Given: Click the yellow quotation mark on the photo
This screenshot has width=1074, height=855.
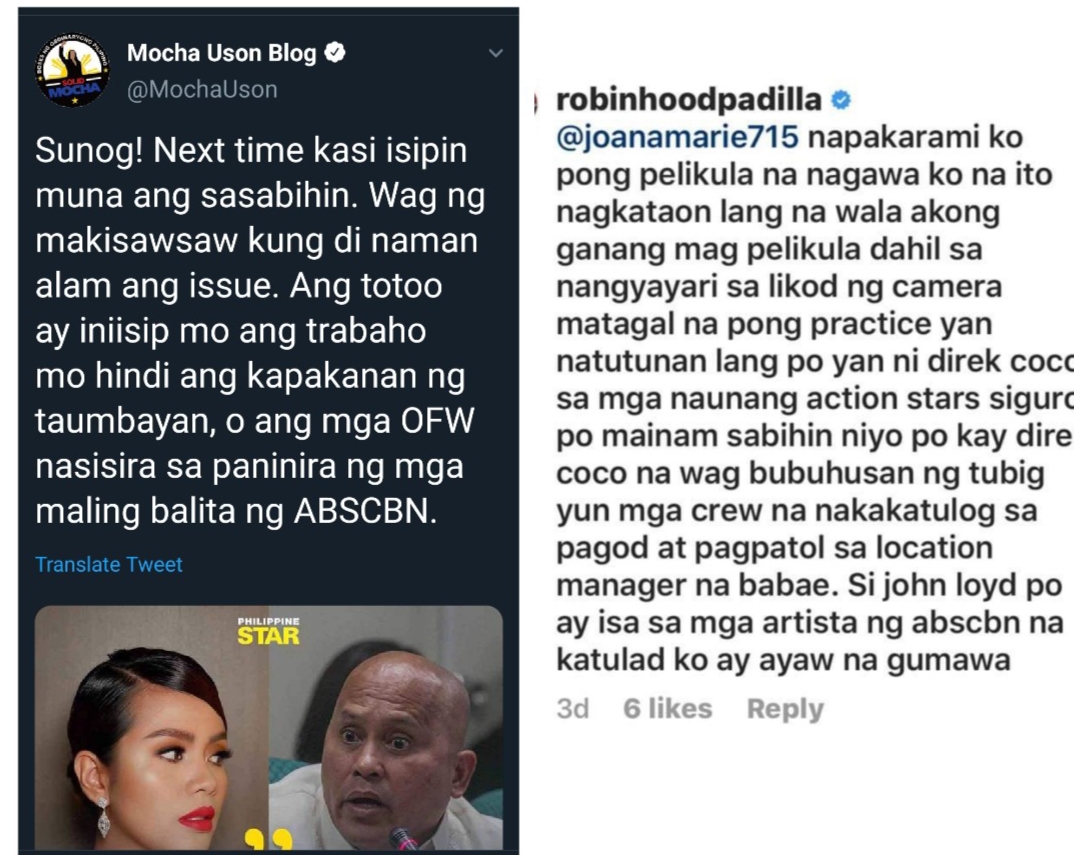Looking at the screenshot, I should (268, 839).
